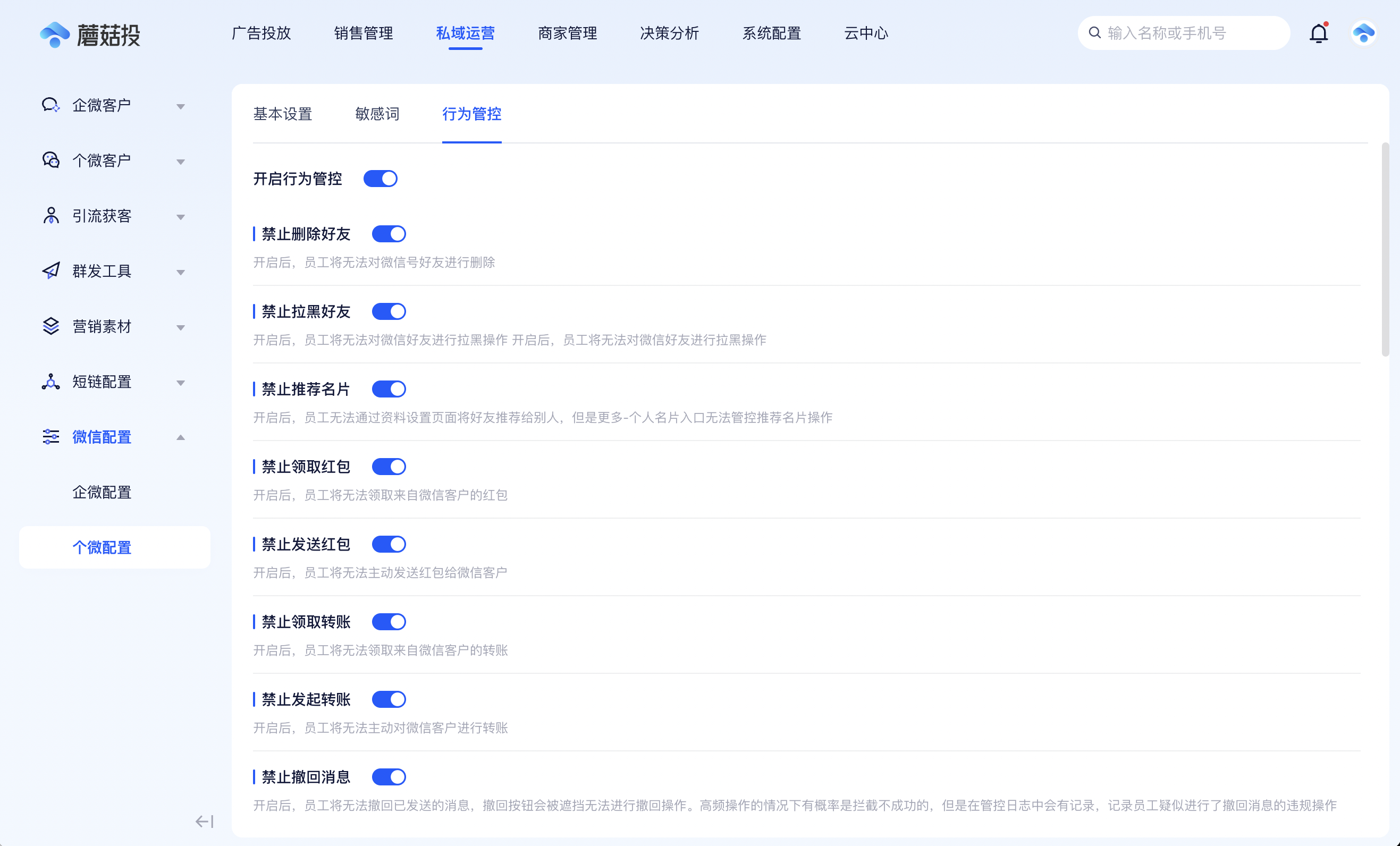Open the user avatar profile icon
The width and height of the screenshot is (1400, 846).
(x=1363, y=33)
